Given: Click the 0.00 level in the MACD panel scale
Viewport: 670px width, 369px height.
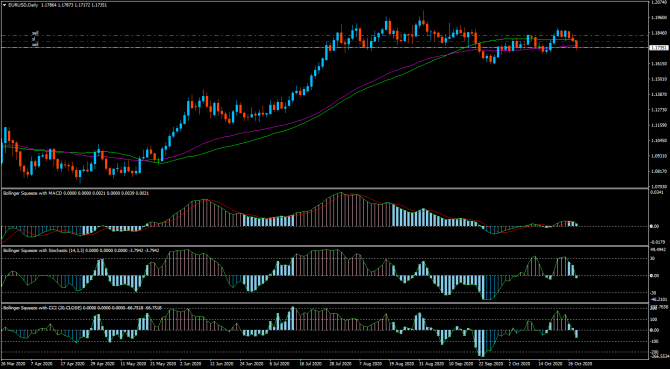Looking at the screenshot, I should pyautogui.click(x=654, y=226).
